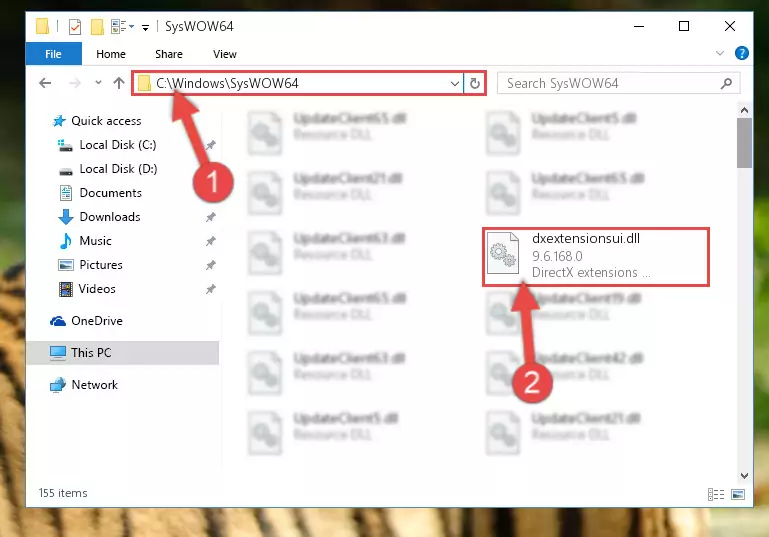This screenshot has height=537, width=769.
Task: Click the scrollbar down arrow
Action: (744, 475)
